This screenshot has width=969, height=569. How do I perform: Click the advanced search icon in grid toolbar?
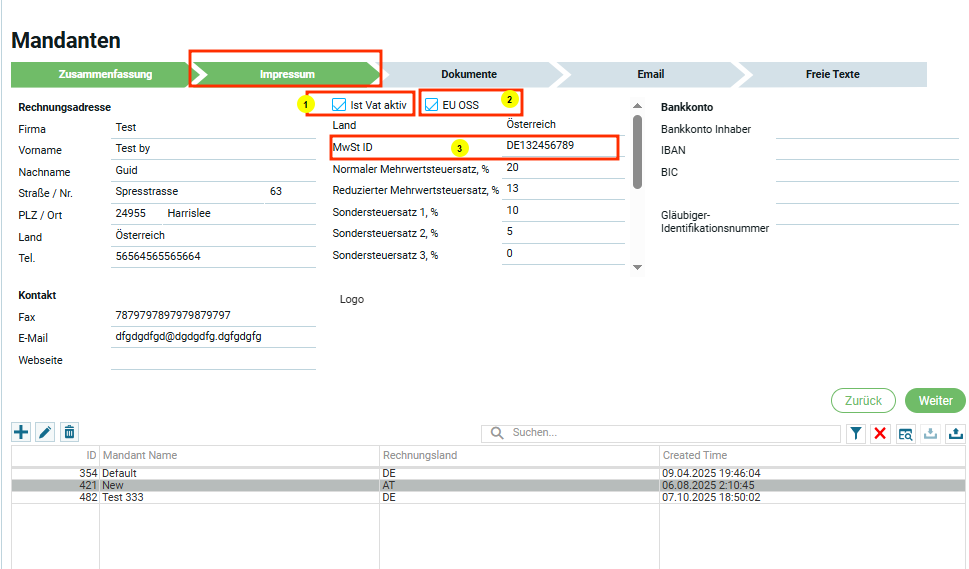[x=905, y=433]
